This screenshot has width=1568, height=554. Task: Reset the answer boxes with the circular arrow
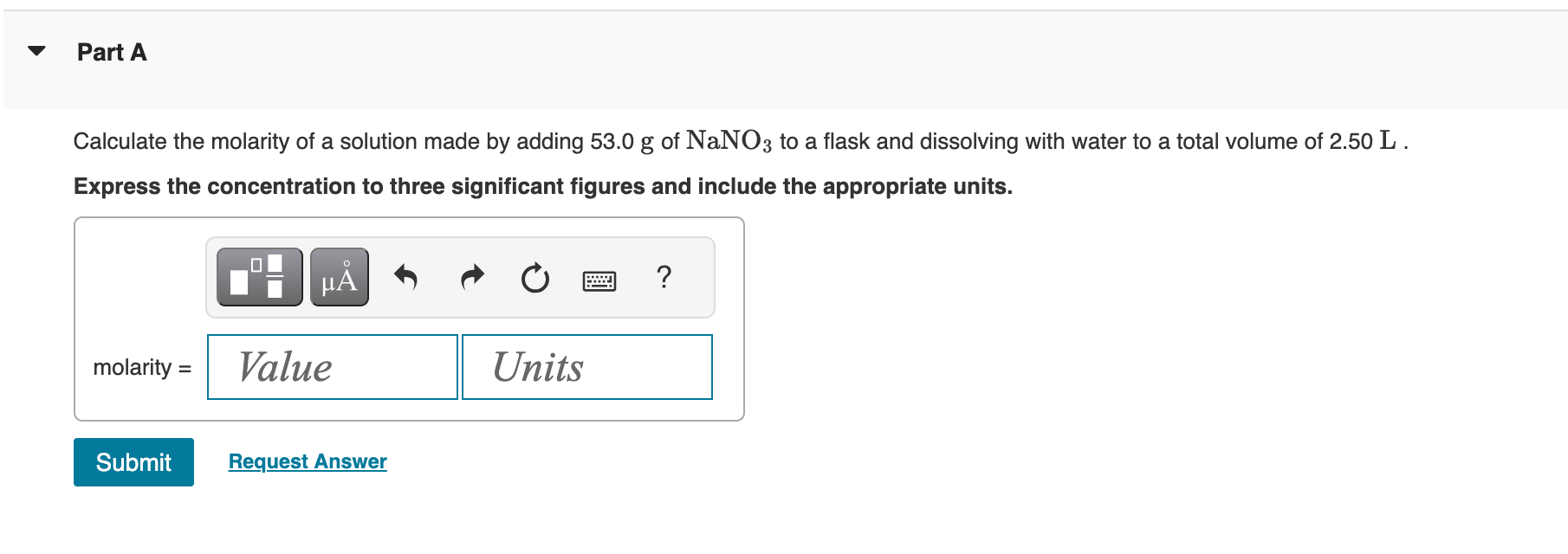point(535,277)
